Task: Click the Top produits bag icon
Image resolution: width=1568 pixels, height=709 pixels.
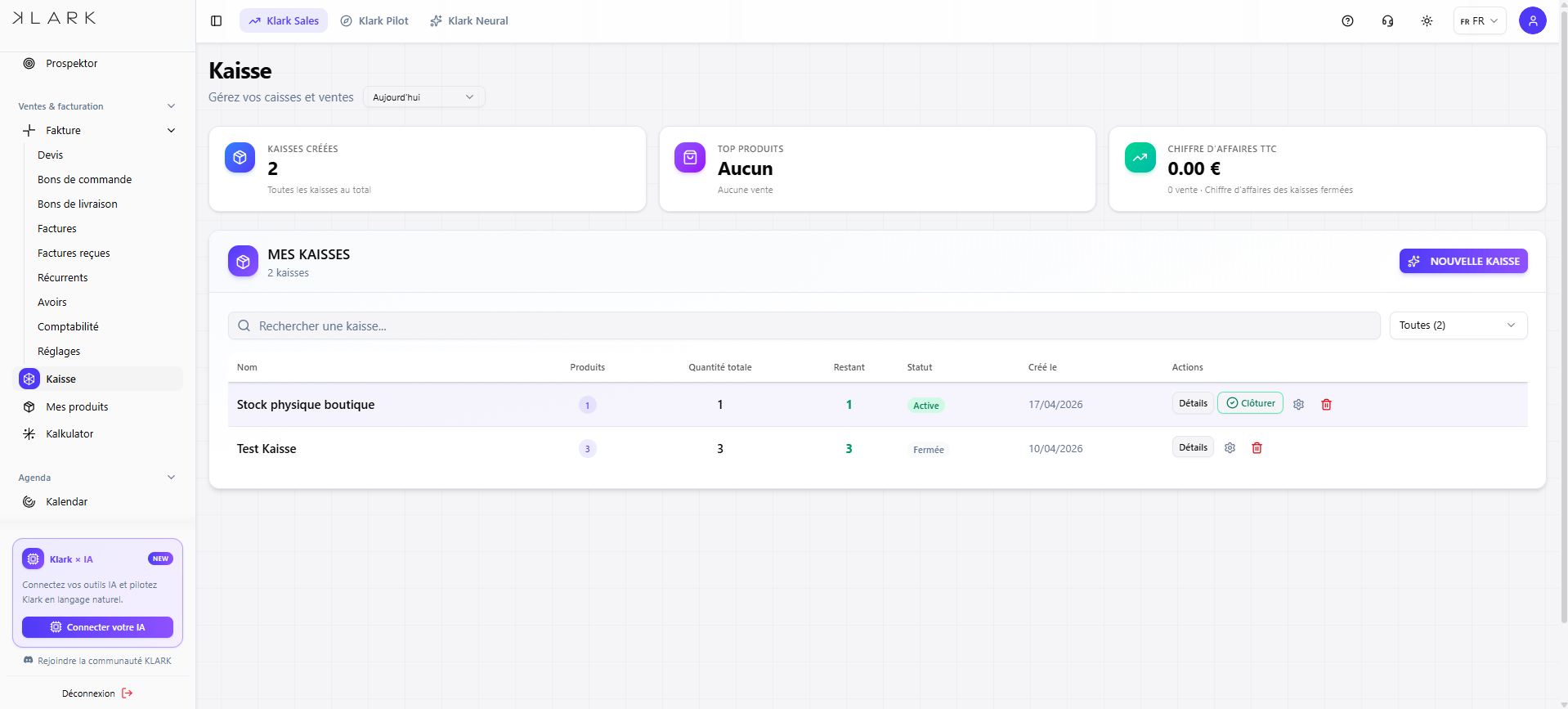Action: pos(690,158)
